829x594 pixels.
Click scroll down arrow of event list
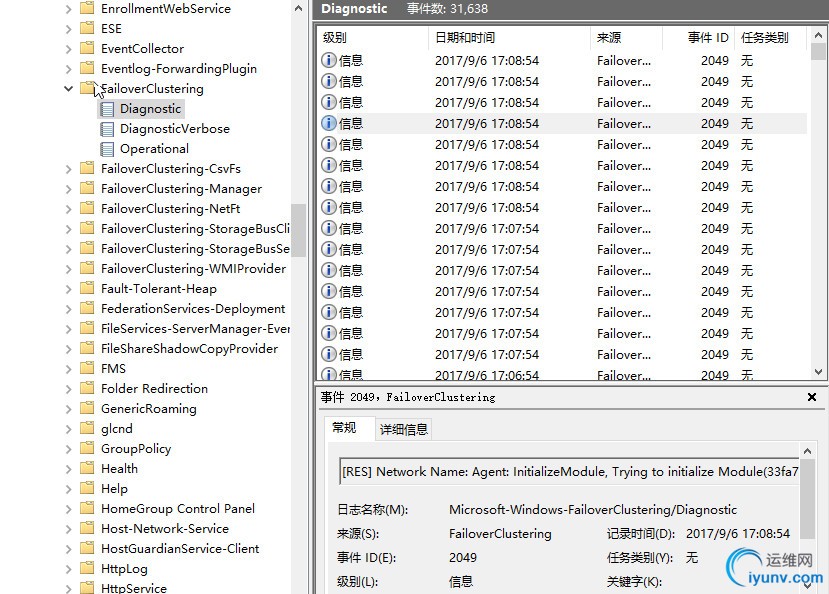818,372
